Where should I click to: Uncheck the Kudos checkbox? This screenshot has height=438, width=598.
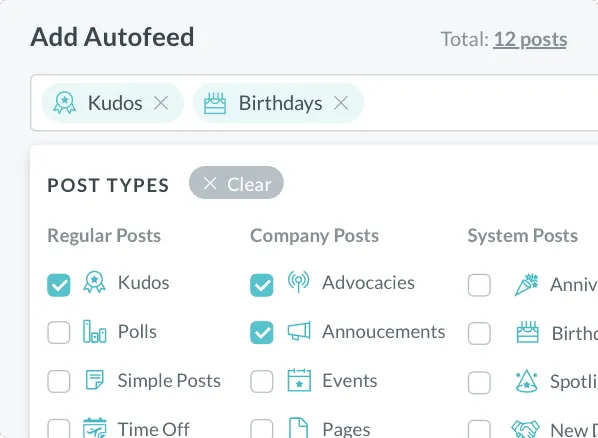coord(59,285)
